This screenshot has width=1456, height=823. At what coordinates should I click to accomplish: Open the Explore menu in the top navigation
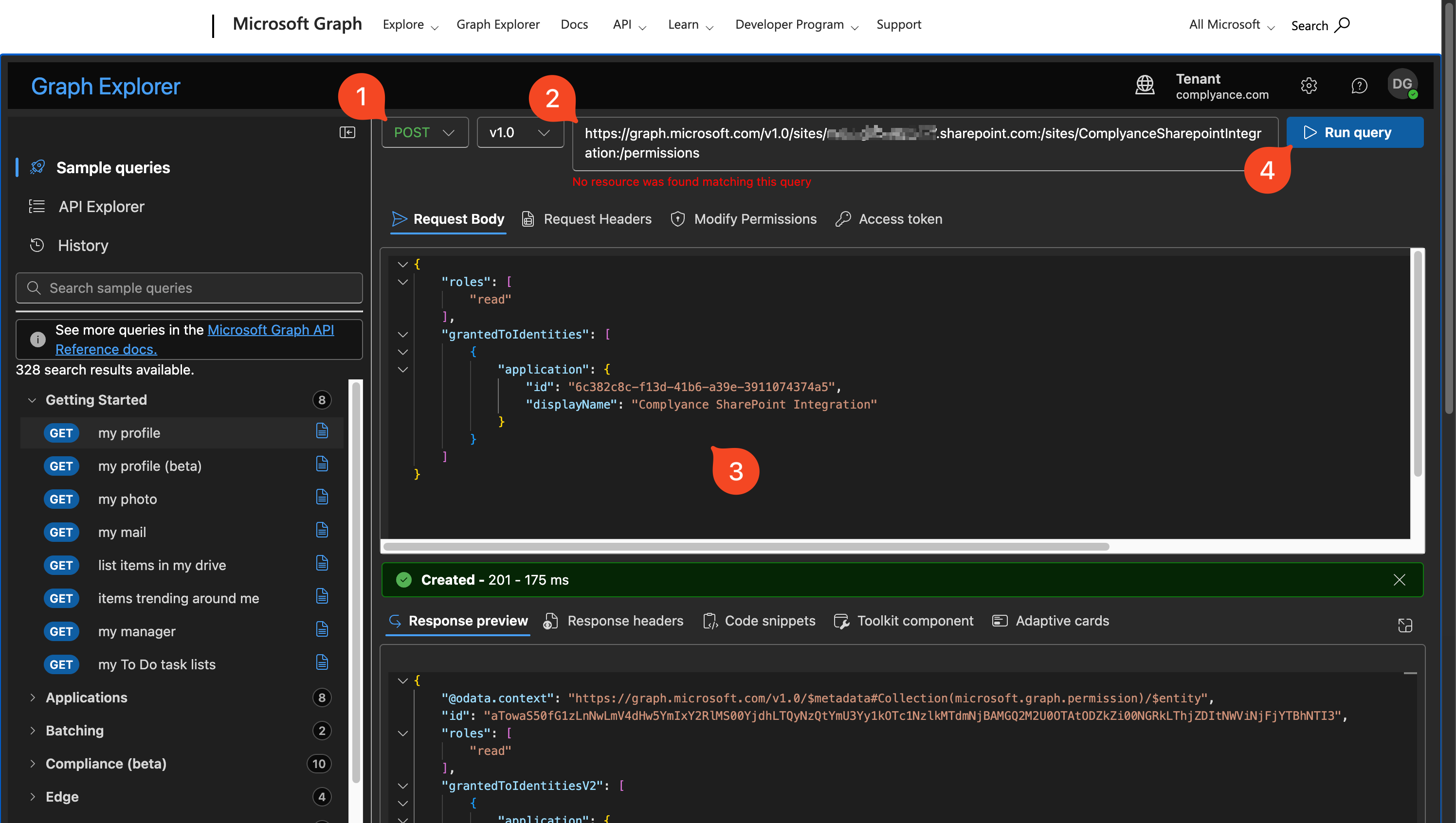tap(411, 25)
